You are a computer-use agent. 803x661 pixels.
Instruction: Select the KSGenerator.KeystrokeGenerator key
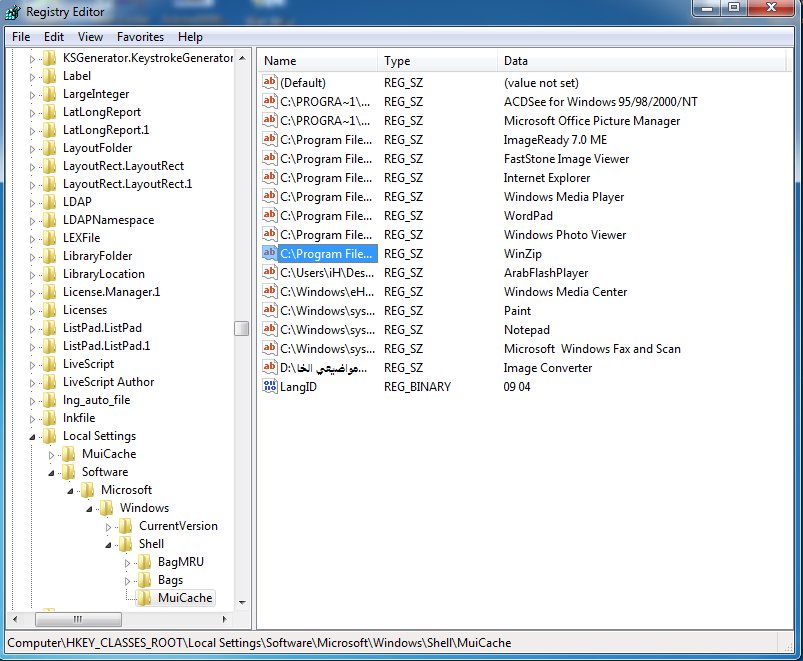click(148, 58)
